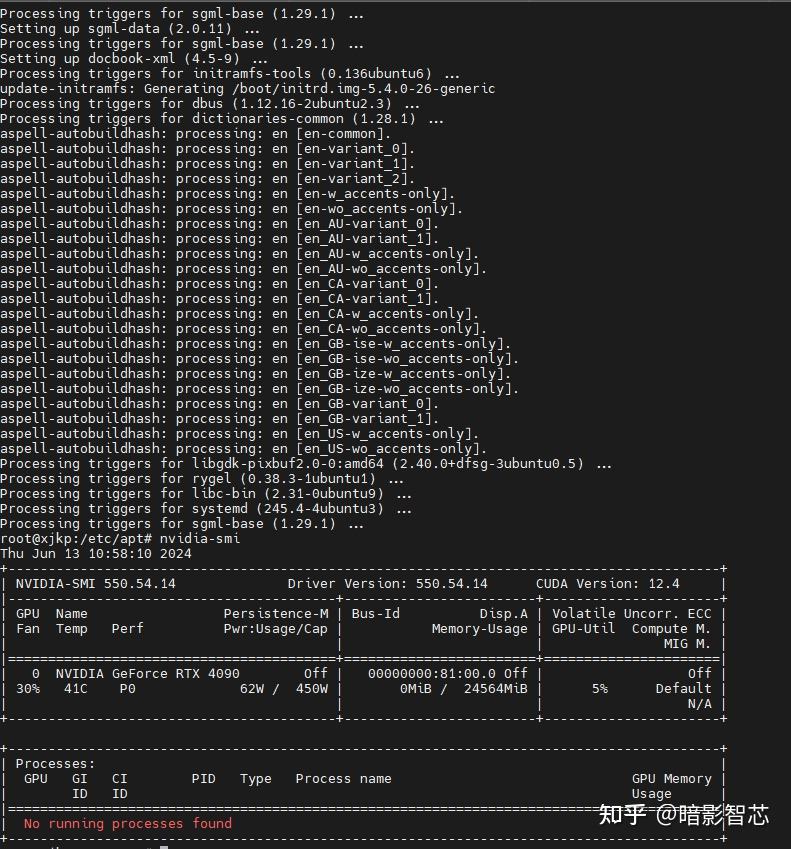Click the "Disp.A" column header
The image size is (791, 849).
[x=504, y=614]
